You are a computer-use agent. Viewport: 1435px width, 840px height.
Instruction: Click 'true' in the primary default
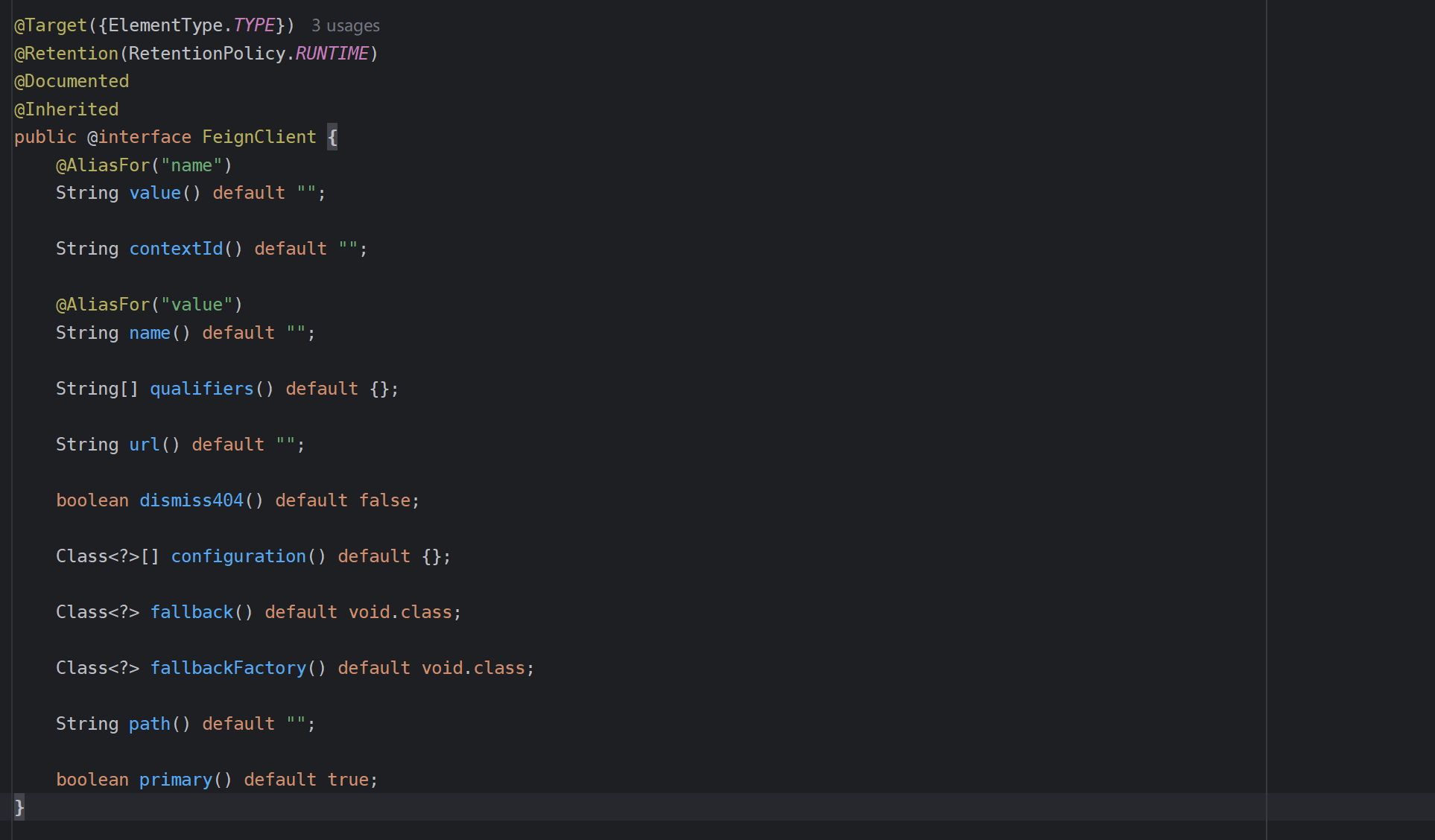pos(348,780)
